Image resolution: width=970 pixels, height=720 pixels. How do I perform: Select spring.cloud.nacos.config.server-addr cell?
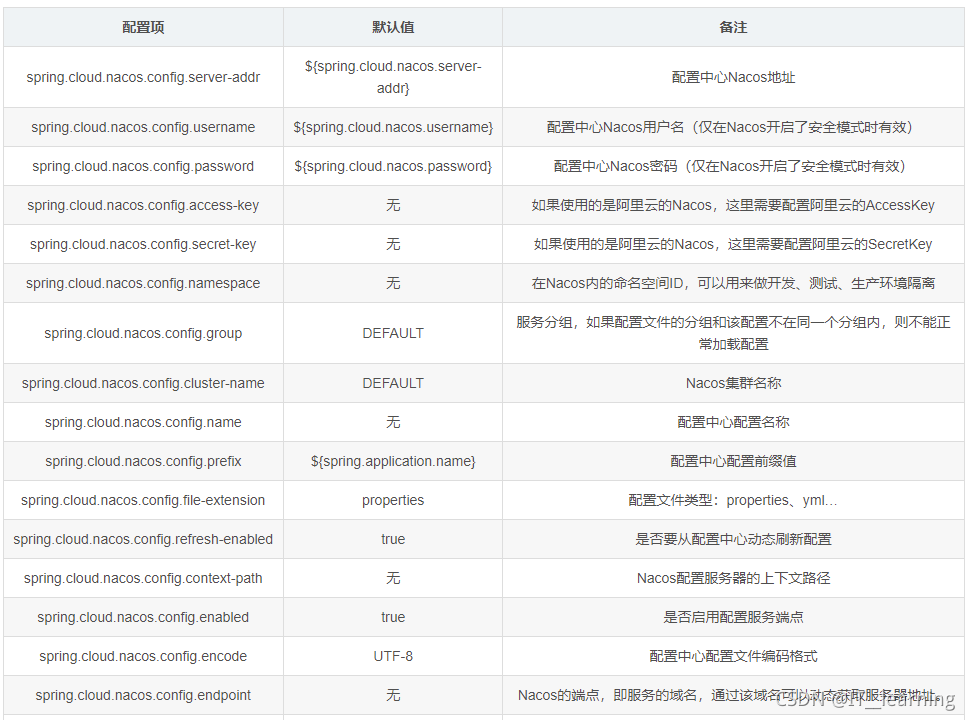(x=143, y=77)
